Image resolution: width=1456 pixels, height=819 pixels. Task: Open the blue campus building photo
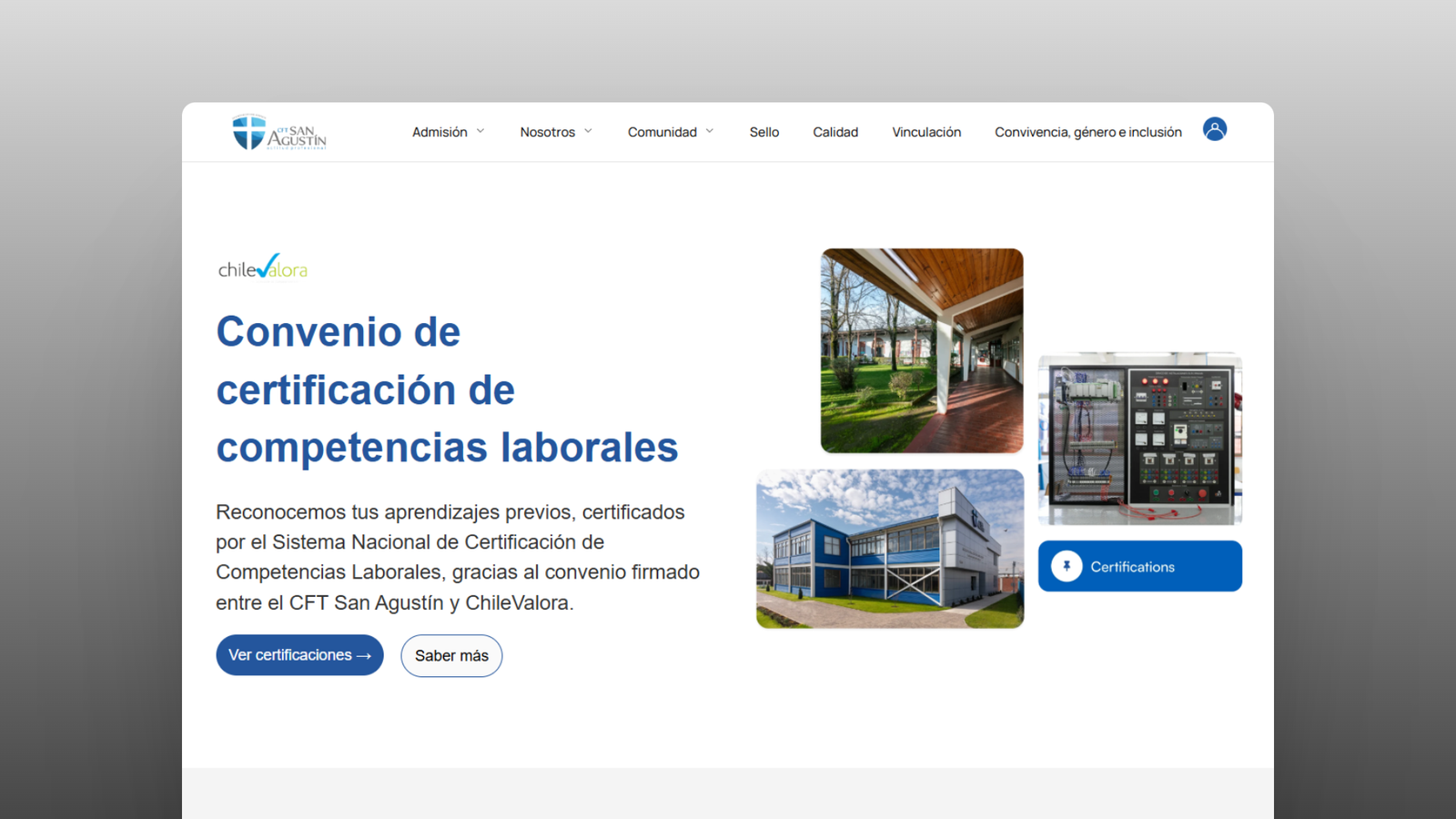coord(890,549)
